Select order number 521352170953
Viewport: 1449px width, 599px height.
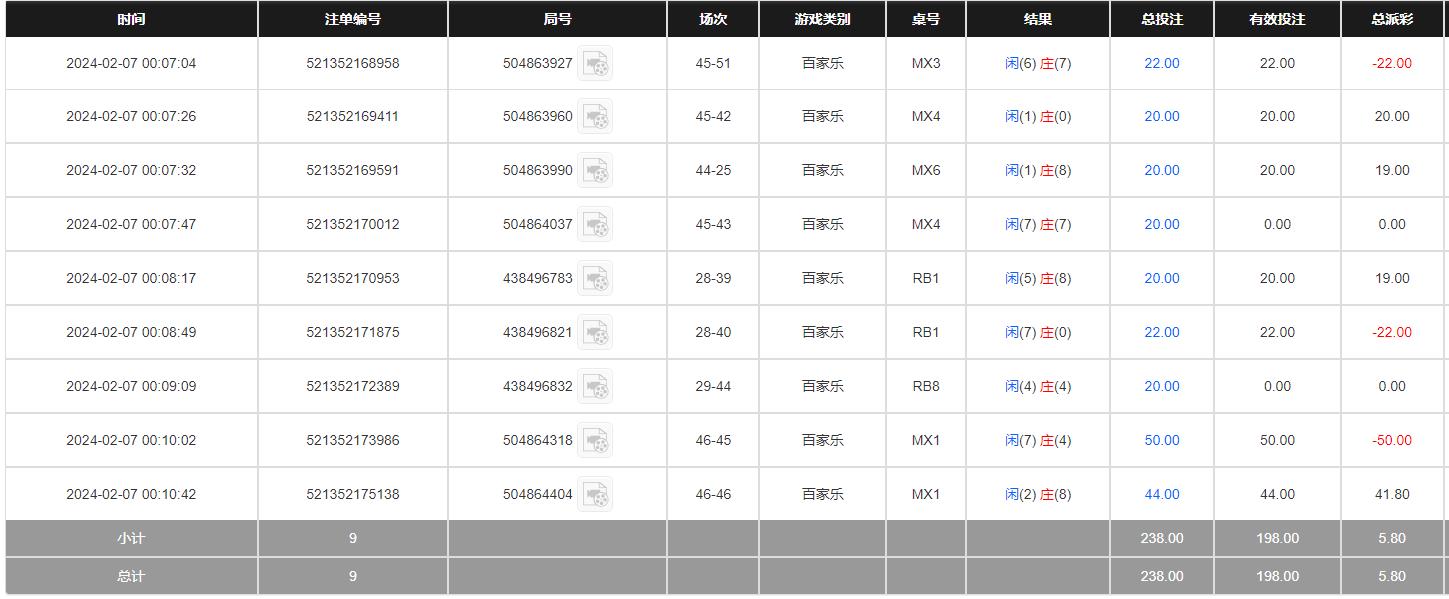[x=353, y=278]
